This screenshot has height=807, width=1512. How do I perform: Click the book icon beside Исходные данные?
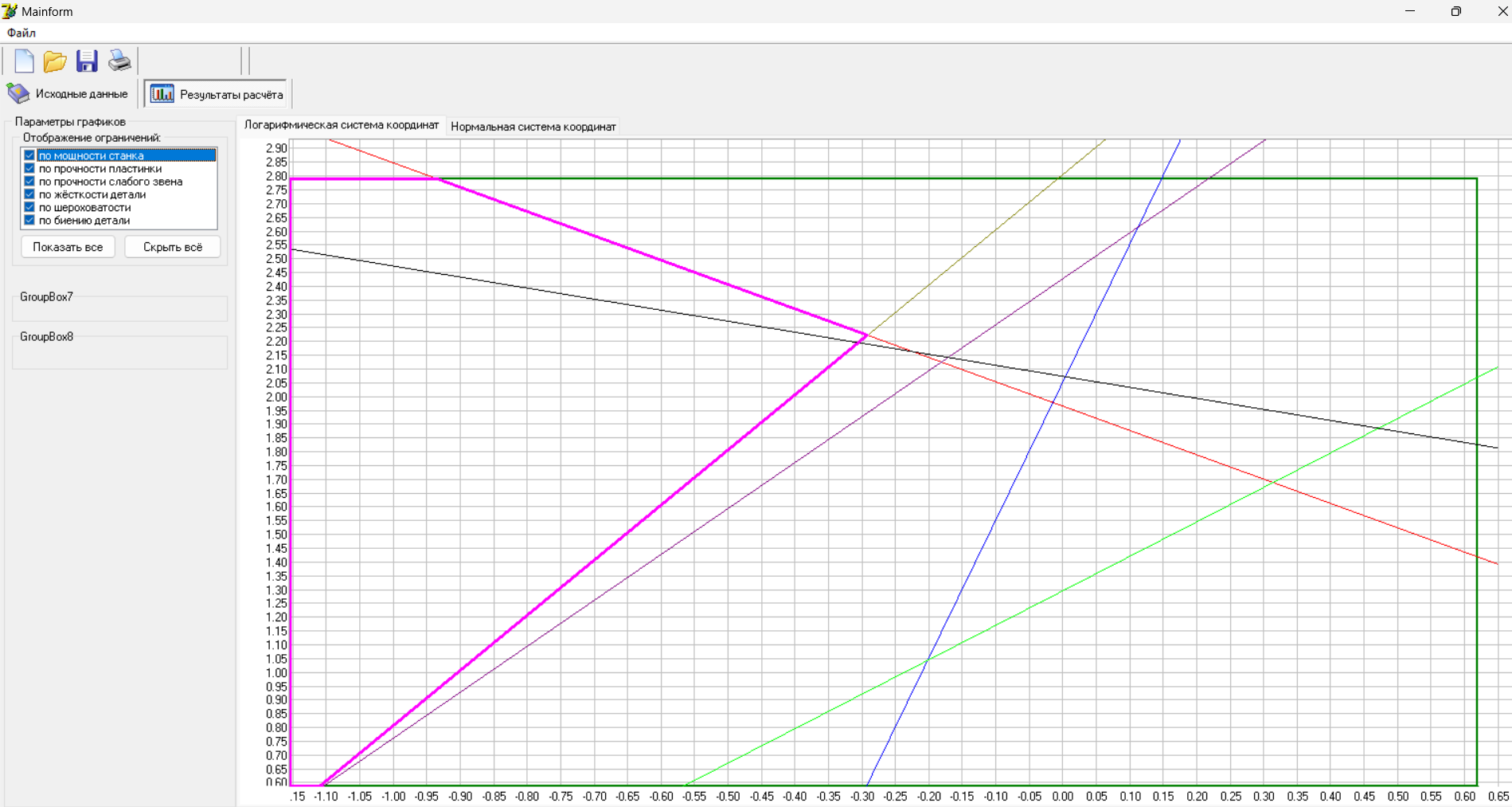coord(18,93)
